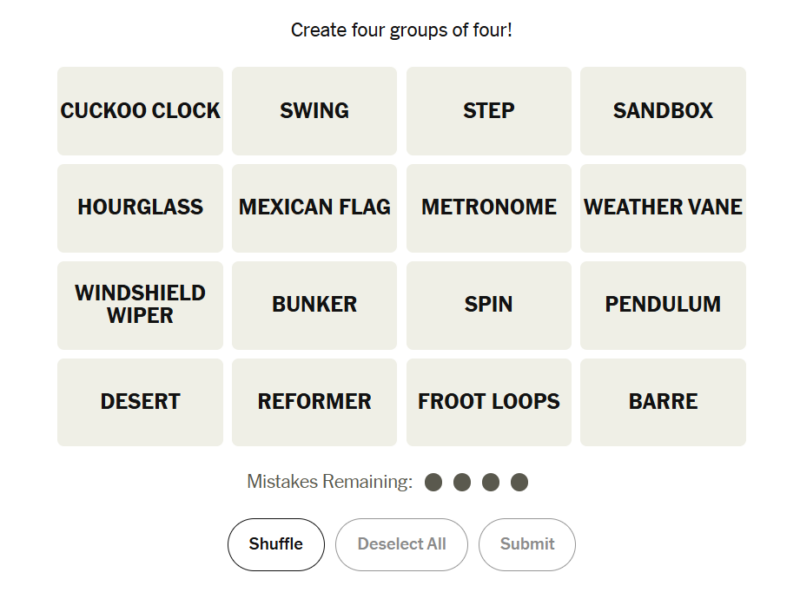Tap the REFORMER tile
This screenshot has width=800, height=599.
[x=314, y=402]
